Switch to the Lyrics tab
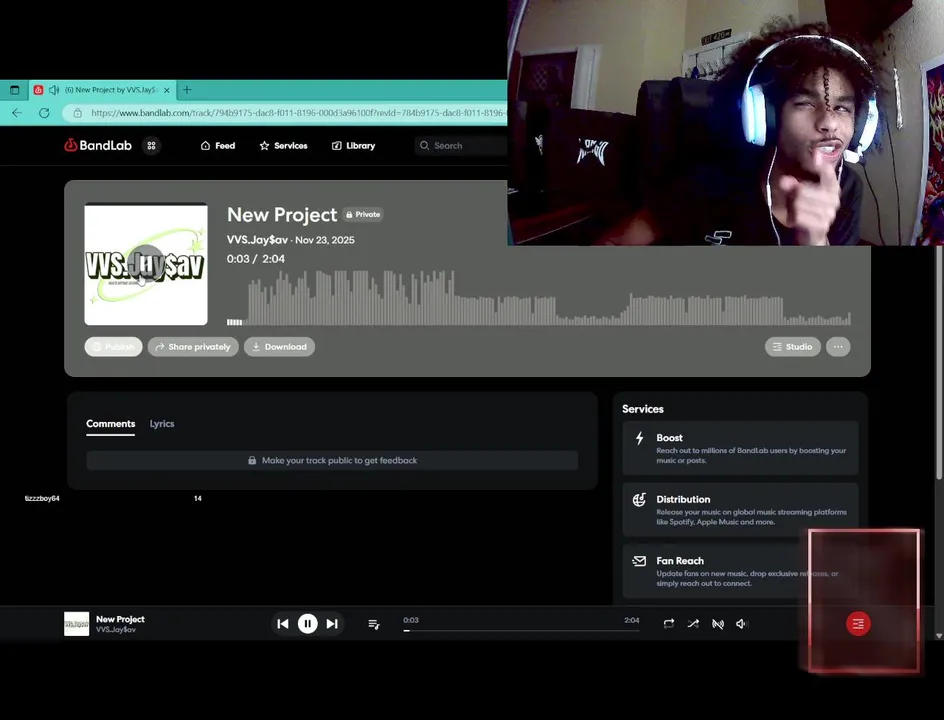This screenshot has width=944, height=720. pyautogui.click(x=162, y=424)
